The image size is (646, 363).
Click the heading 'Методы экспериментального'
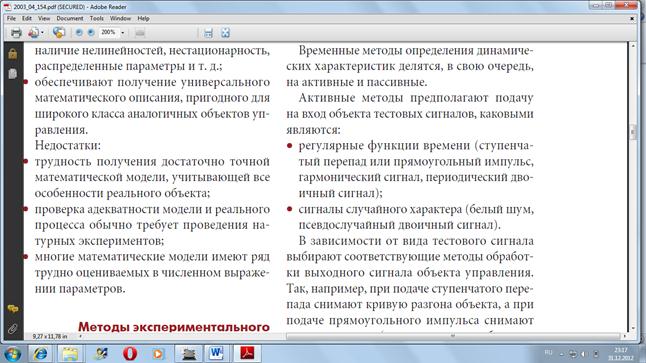(174, 327)
